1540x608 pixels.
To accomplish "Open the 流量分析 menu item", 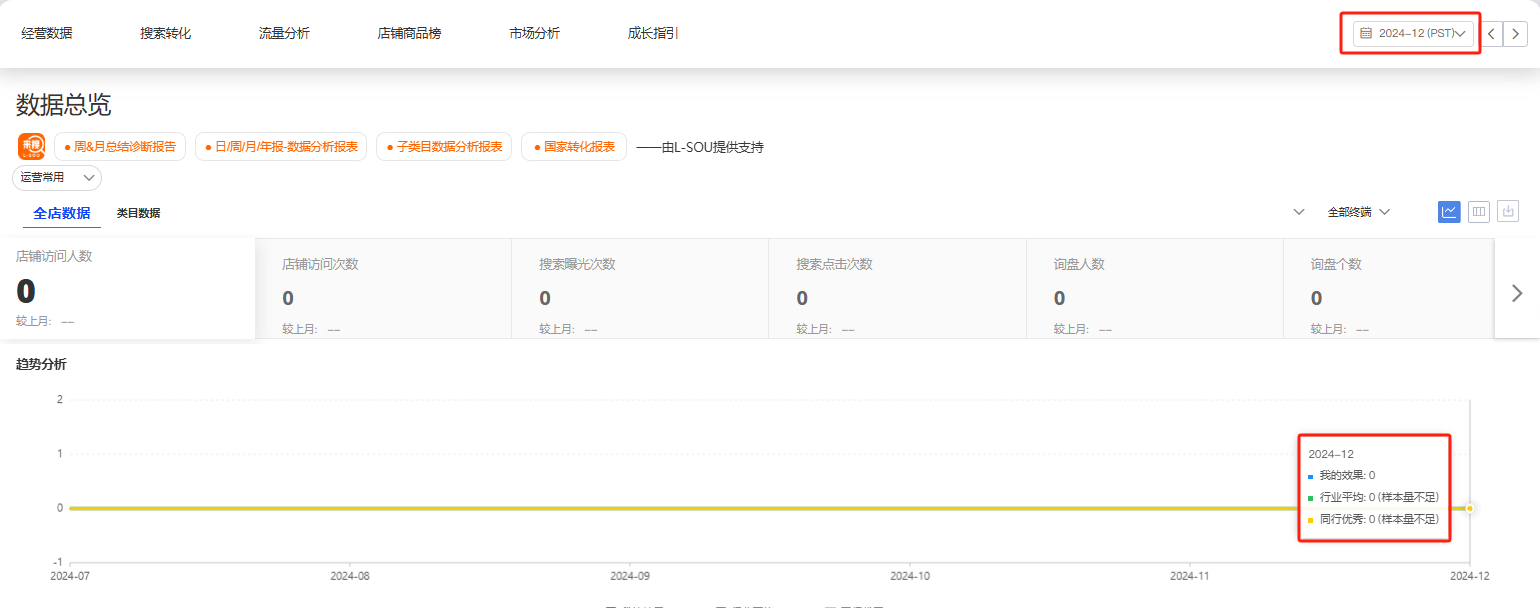I will coord(284,33).
